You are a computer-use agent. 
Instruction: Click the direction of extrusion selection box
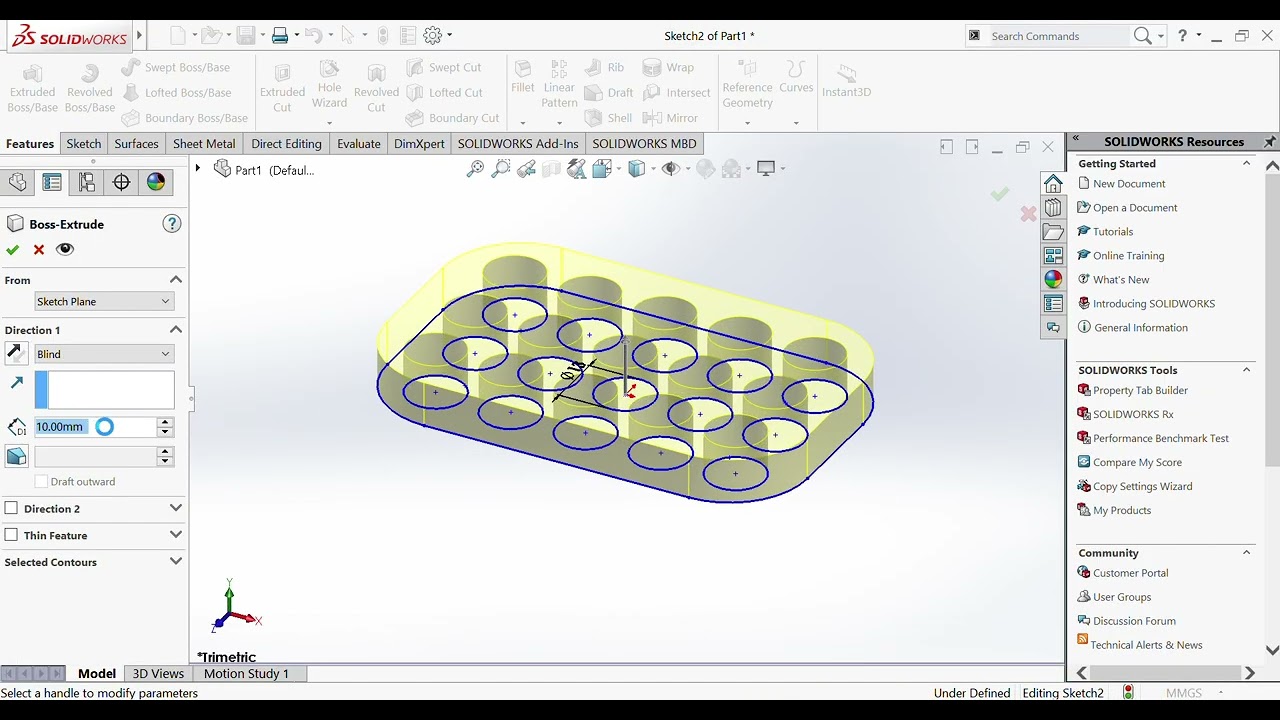[x=104, y=390]
